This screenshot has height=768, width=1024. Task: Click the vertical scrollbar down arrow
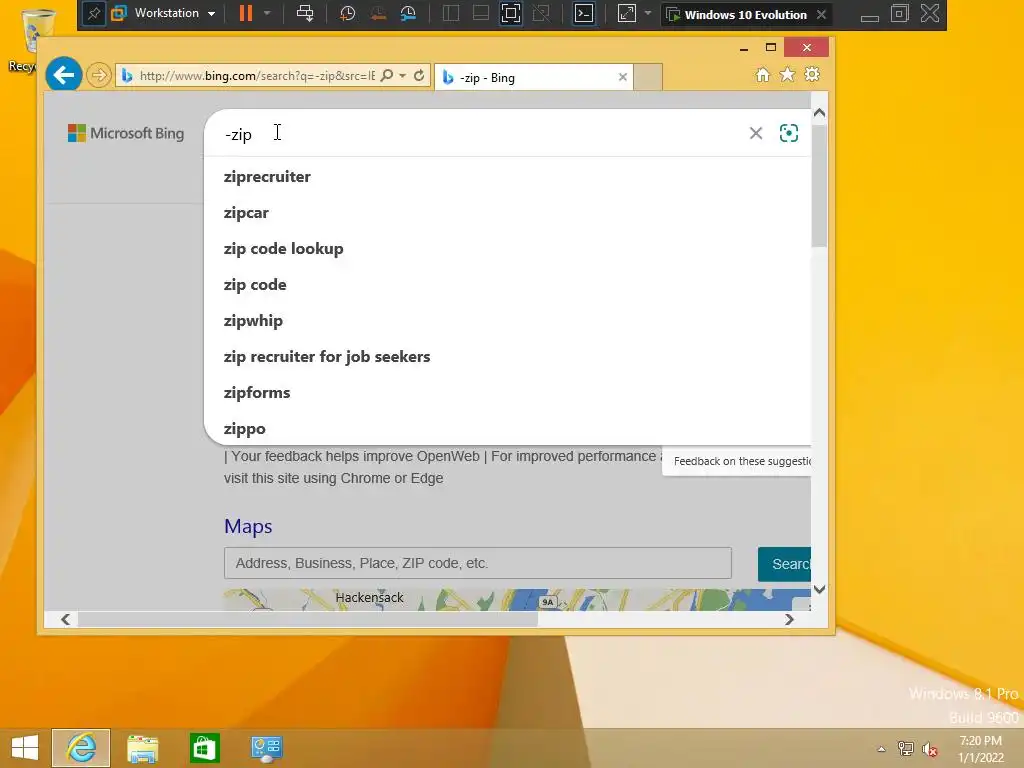820,589
